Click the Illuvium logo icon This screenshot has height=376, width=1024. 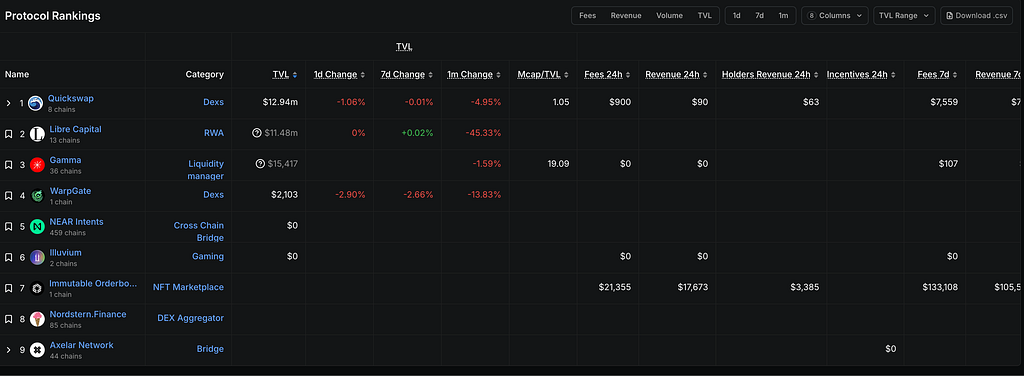pyautogui.click(x=37, y=257)
